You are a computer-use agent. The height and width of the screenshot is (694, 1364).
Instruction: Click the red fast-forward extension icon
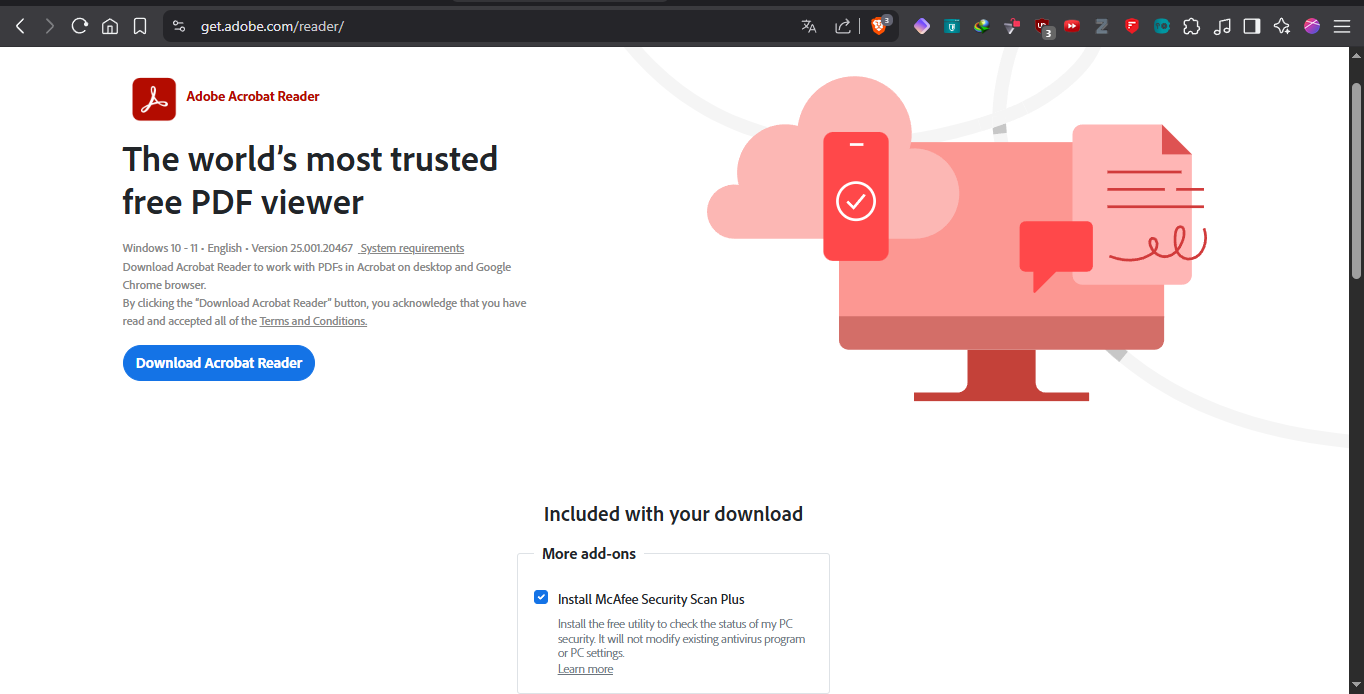[1072, 26]
